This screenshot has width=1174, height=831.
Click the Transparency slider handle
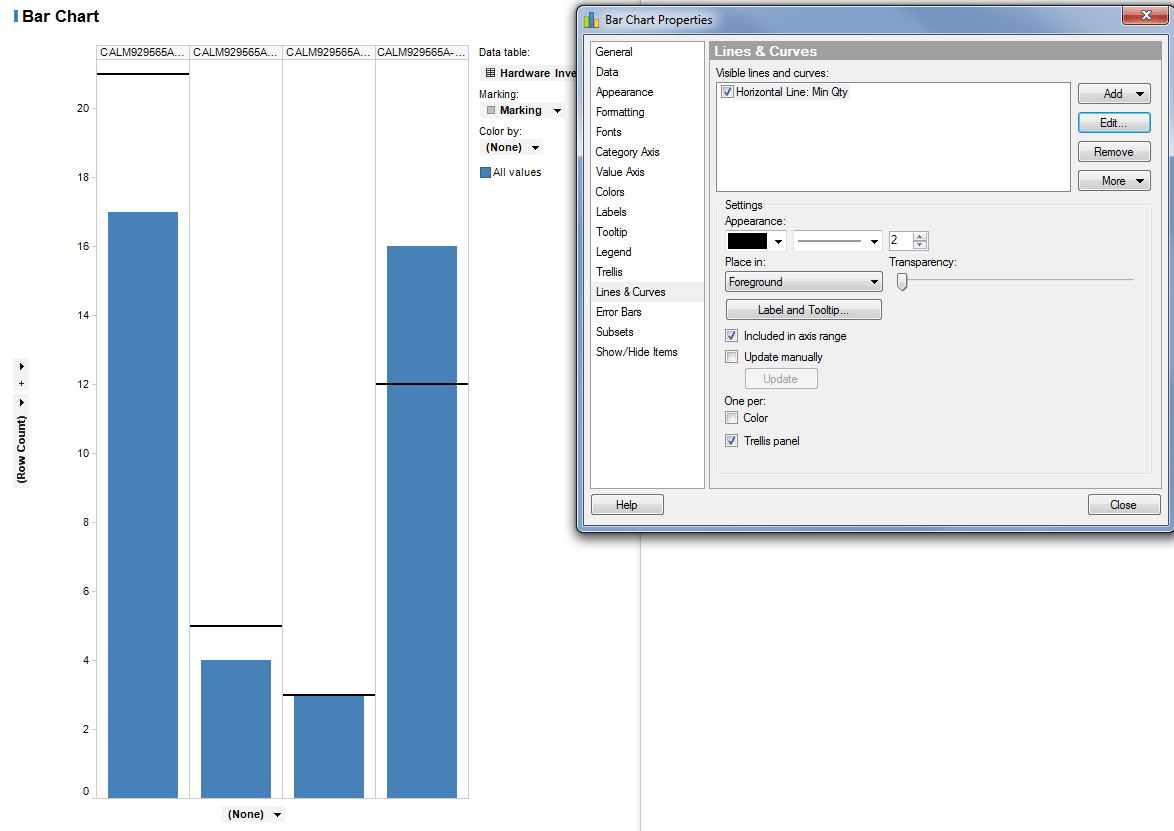[x=900, y=282]
